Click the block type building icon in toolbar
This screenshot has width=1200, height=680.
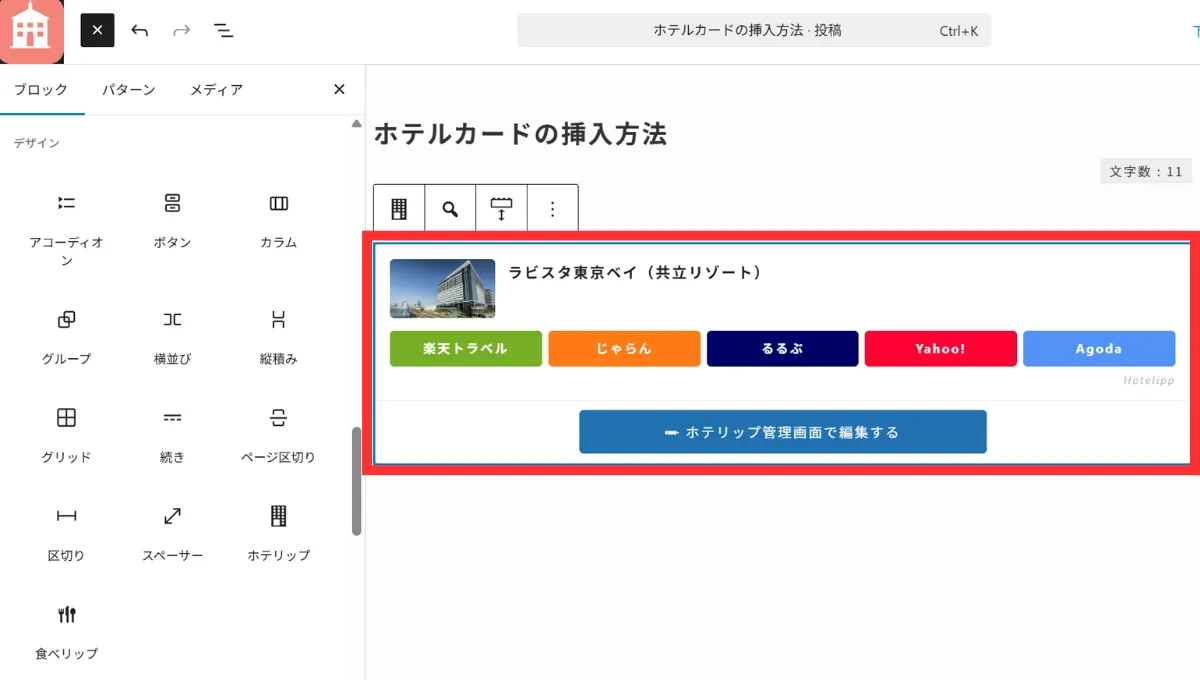tap(399, 209)
